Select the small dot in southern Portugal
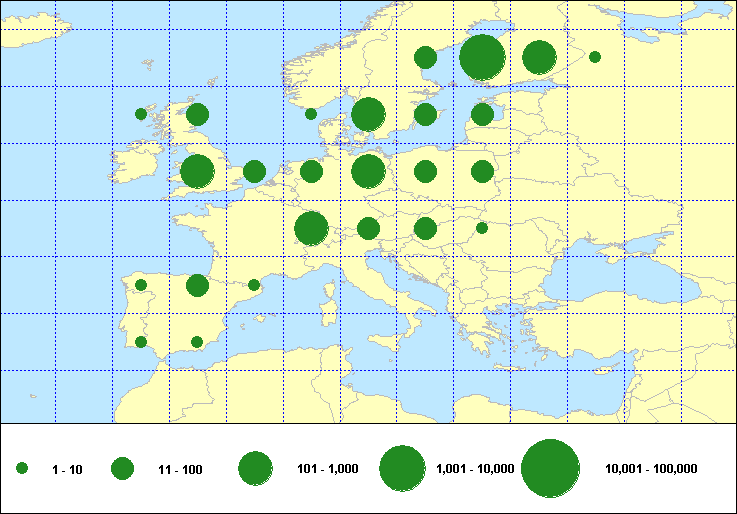Image resolution: width=737 pixels, height=514 pixels. click(x=141, y=342)
